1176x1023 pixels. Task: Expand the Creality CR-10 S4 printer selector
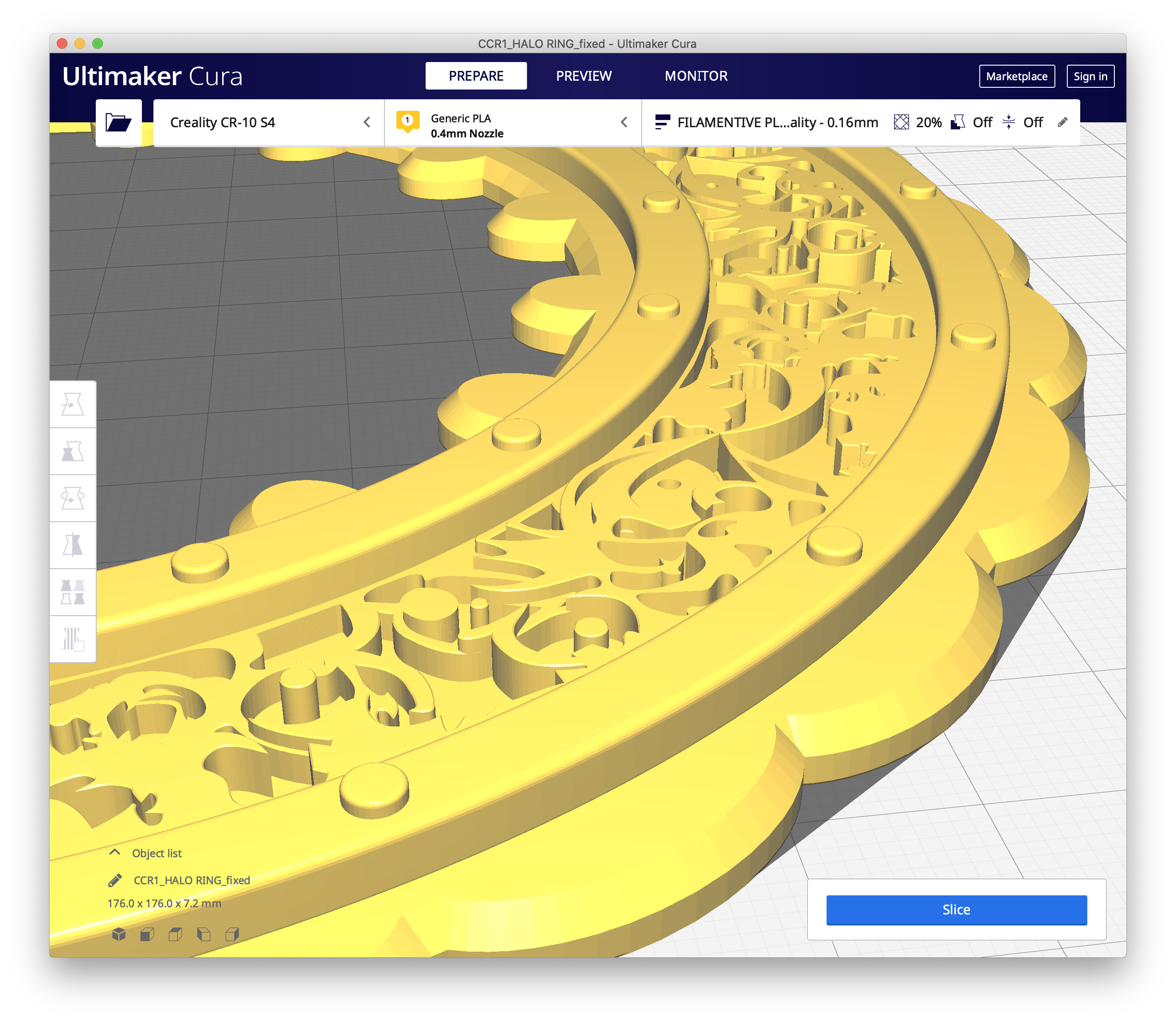point(269,122)
